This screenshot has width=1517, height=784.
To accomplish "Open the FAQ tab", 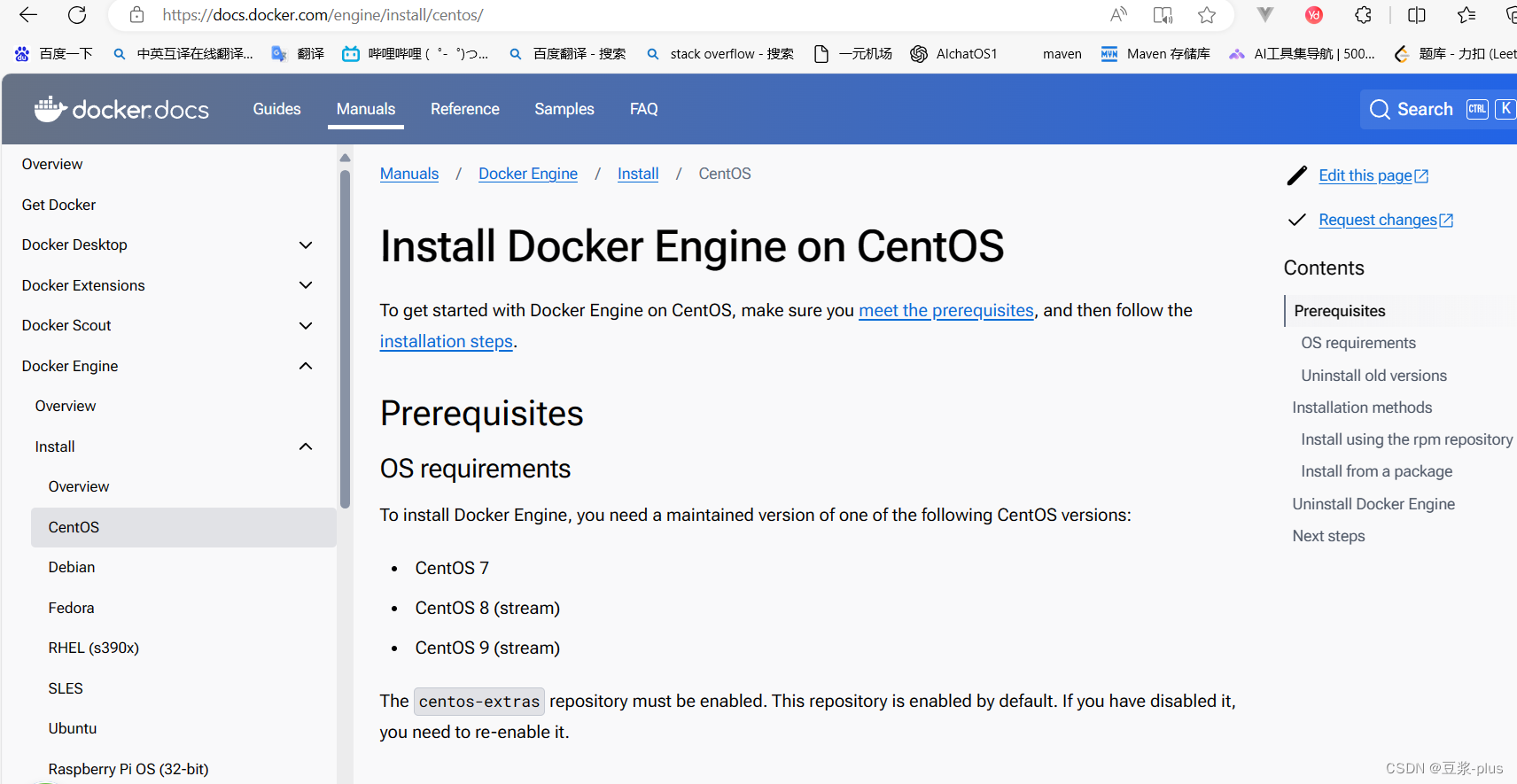I will 644,109.
